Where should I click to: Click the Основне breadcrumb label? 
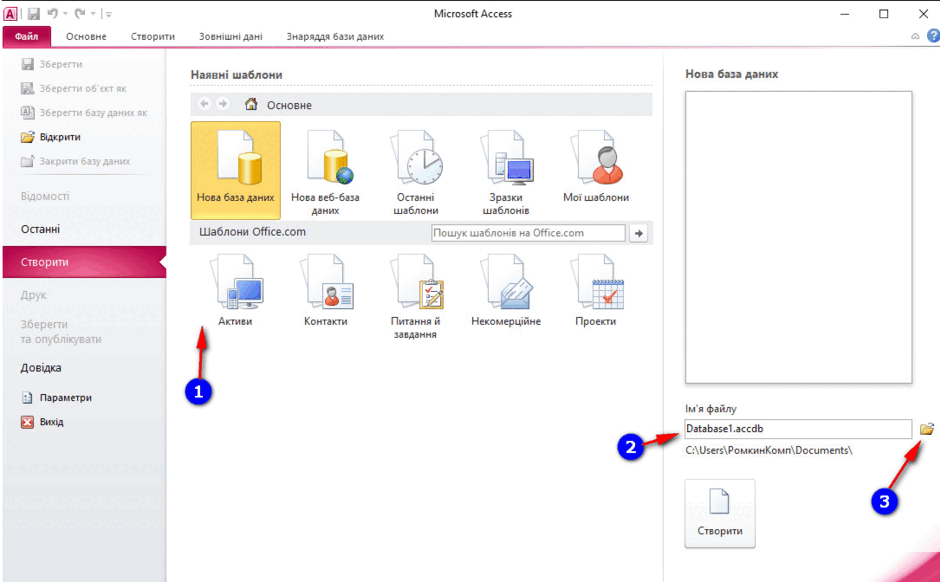coord(290,105)
